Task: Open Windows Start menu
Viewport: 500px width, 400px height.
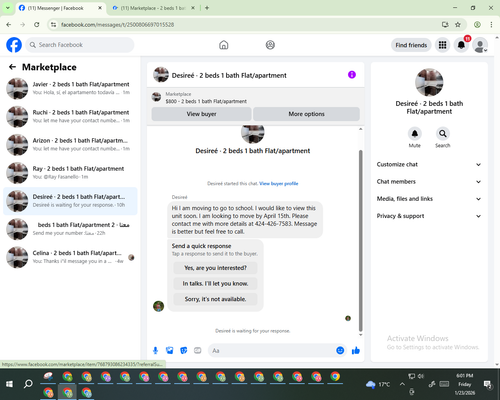Action: coord(9,384)
